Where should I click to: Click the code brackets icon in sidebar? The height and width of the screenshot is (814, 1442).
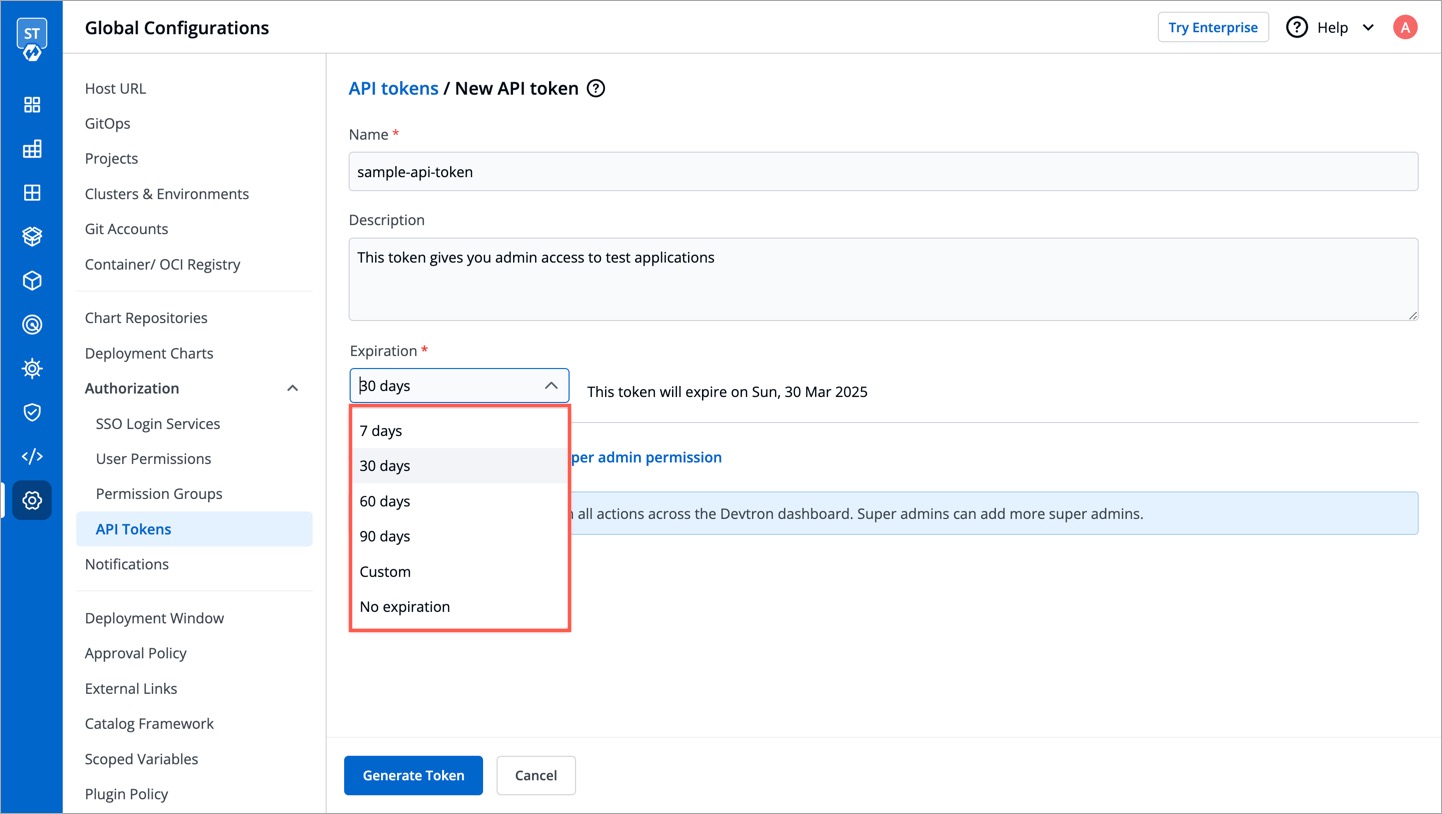32,457
